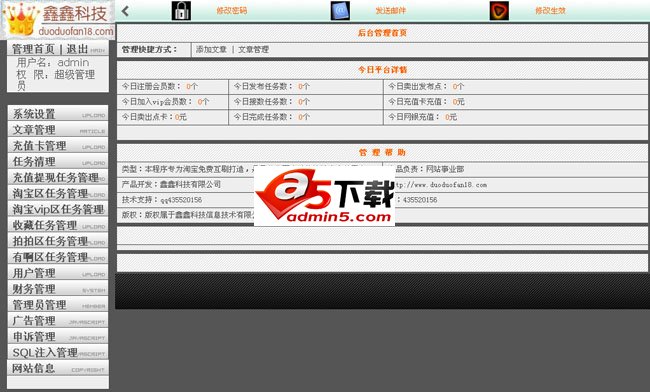Click 网站事业部 responsible department text
650x392 pixels.
[x=445, y=169]
